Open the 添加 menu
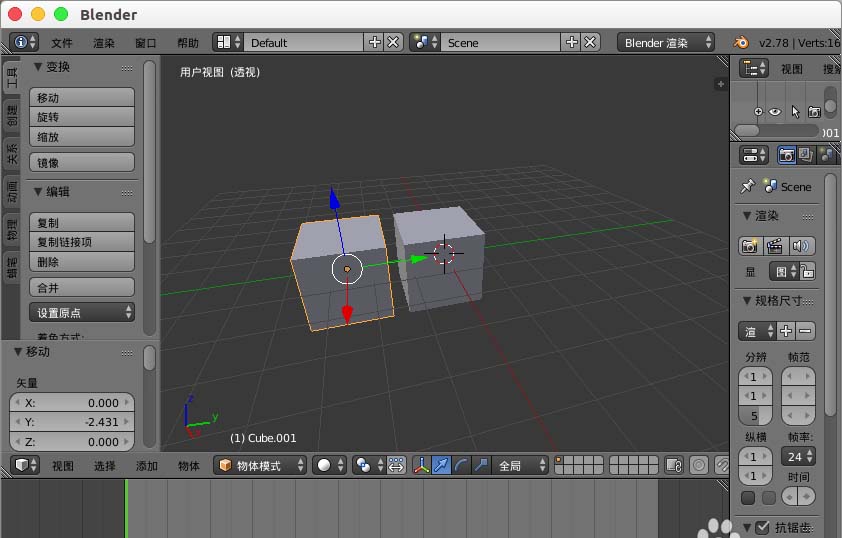Viewport: 842px width, 538px height. tap(147, 466)
